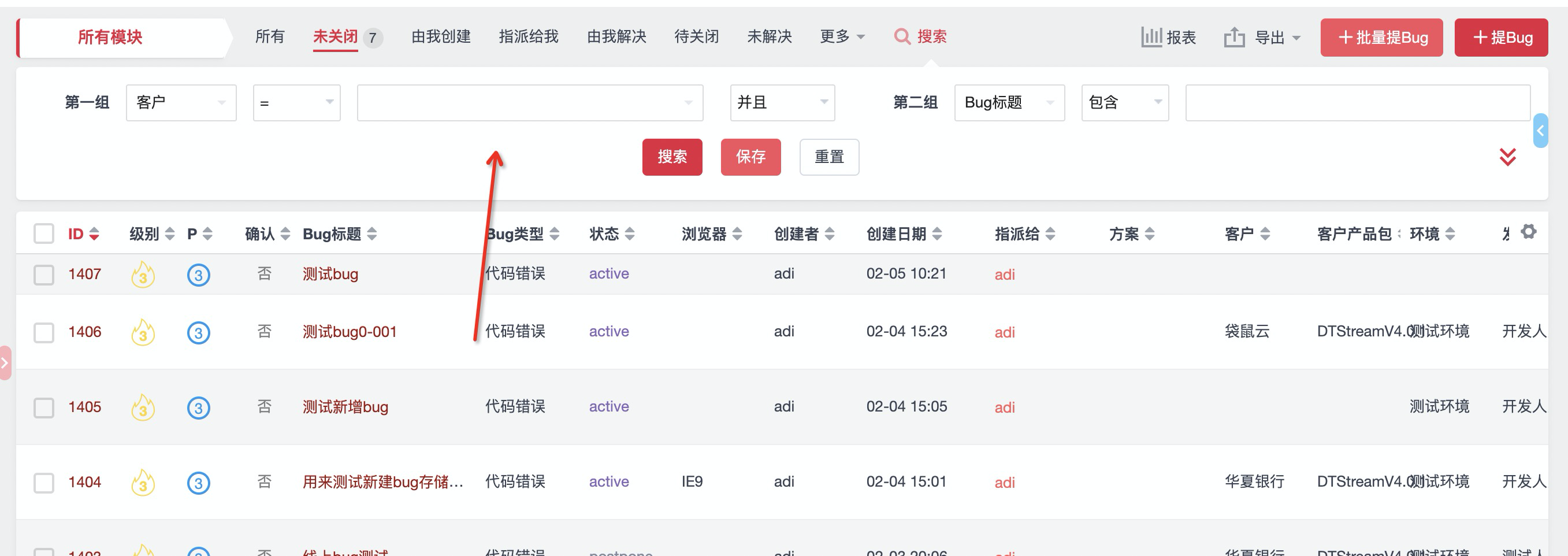Click the red 搜索 button

(x=672, y=157)
